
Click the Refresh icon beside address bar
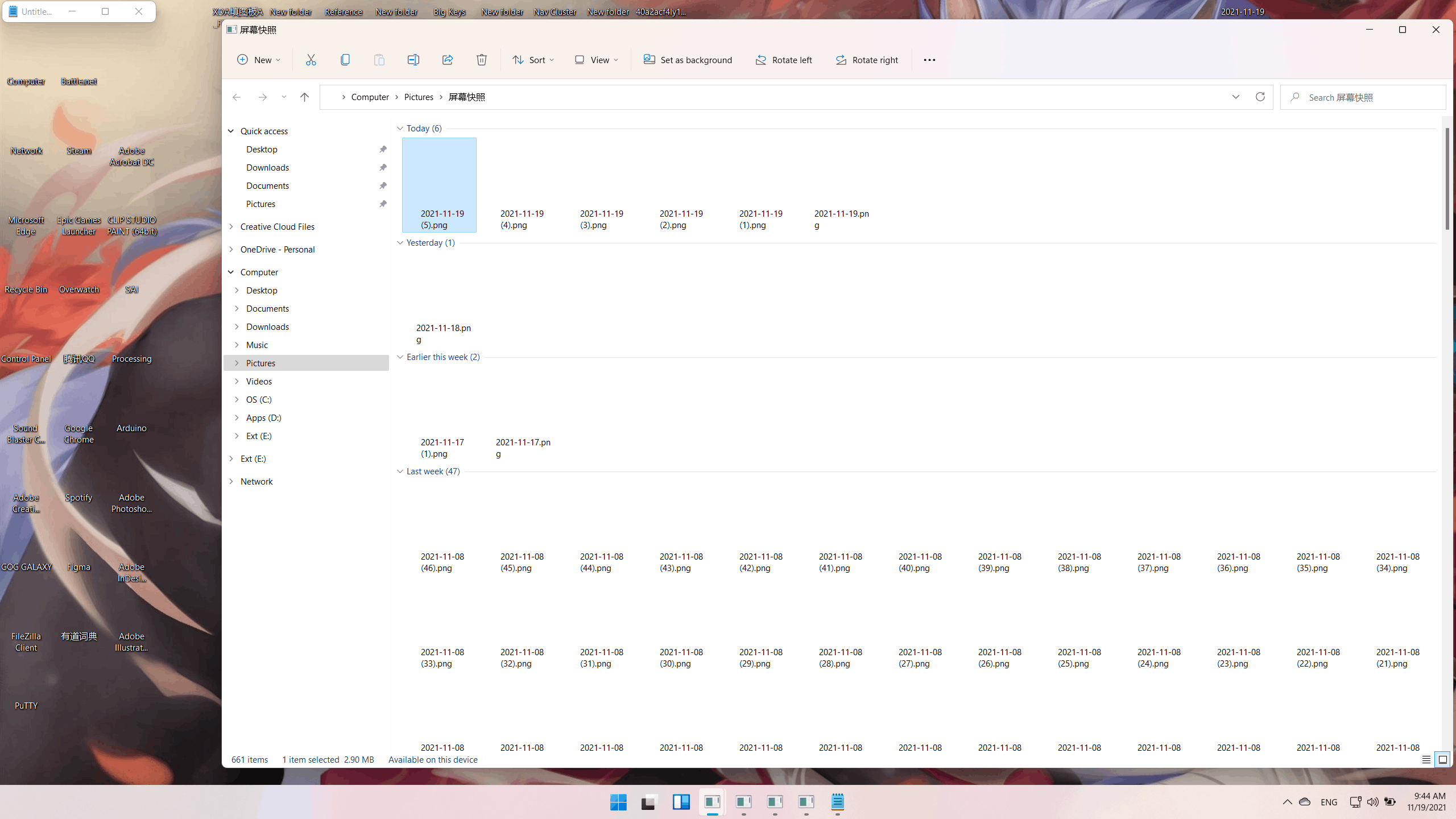click(x=1260, y=97)
